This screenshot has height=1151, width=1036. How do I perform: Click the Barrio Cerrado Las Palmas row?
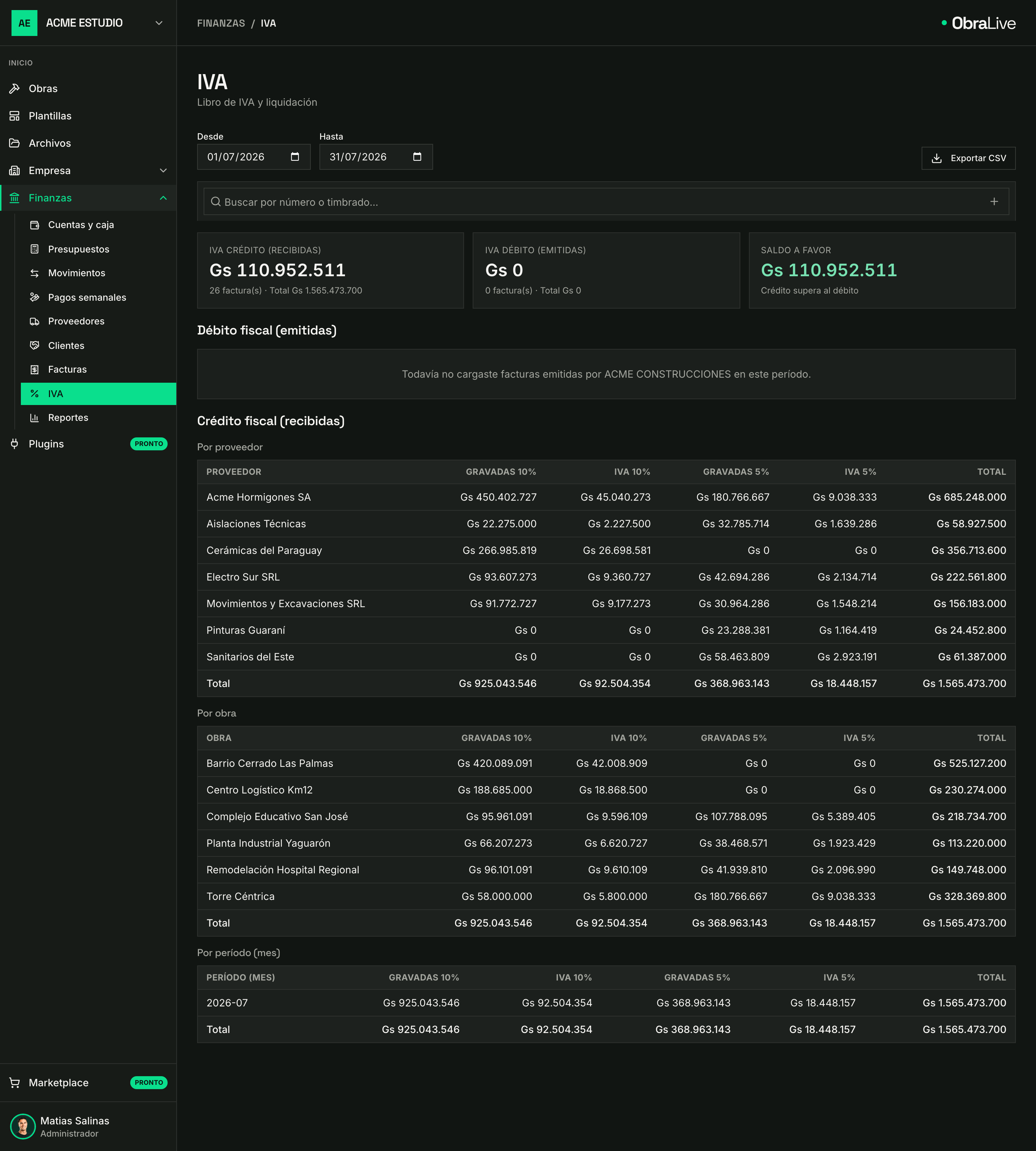[x=606, y=763]
